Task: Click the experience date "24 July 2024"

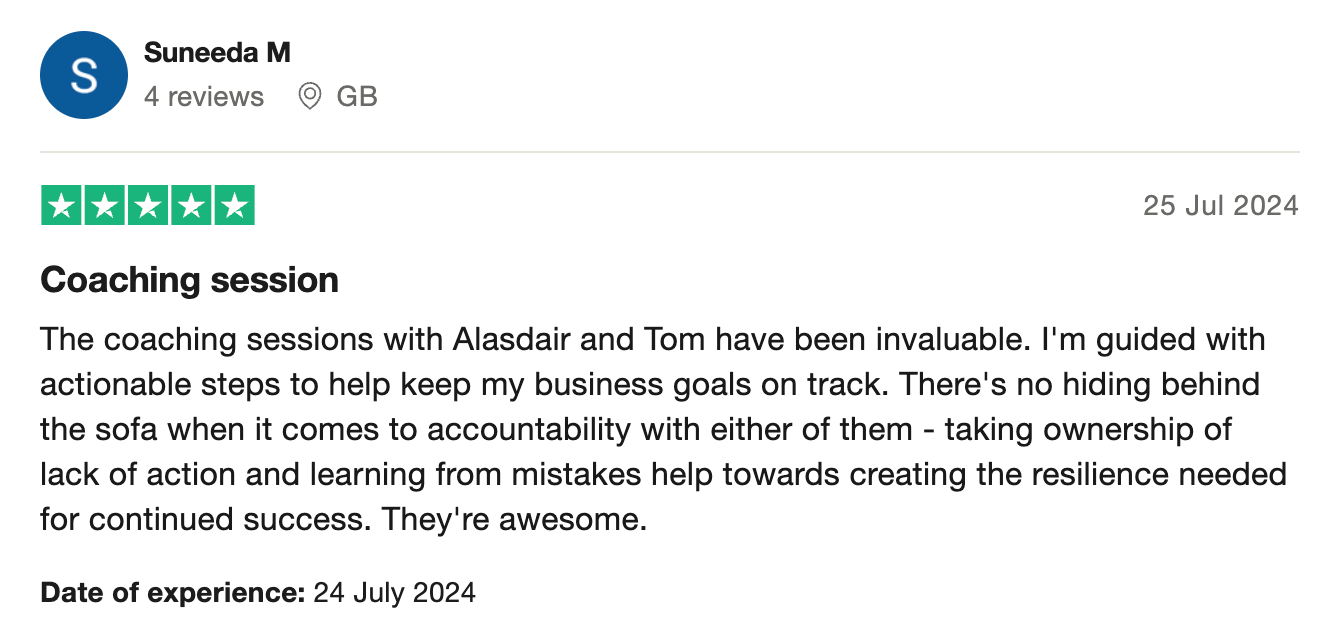Action: pyautogui.click(x=395, y=593)
